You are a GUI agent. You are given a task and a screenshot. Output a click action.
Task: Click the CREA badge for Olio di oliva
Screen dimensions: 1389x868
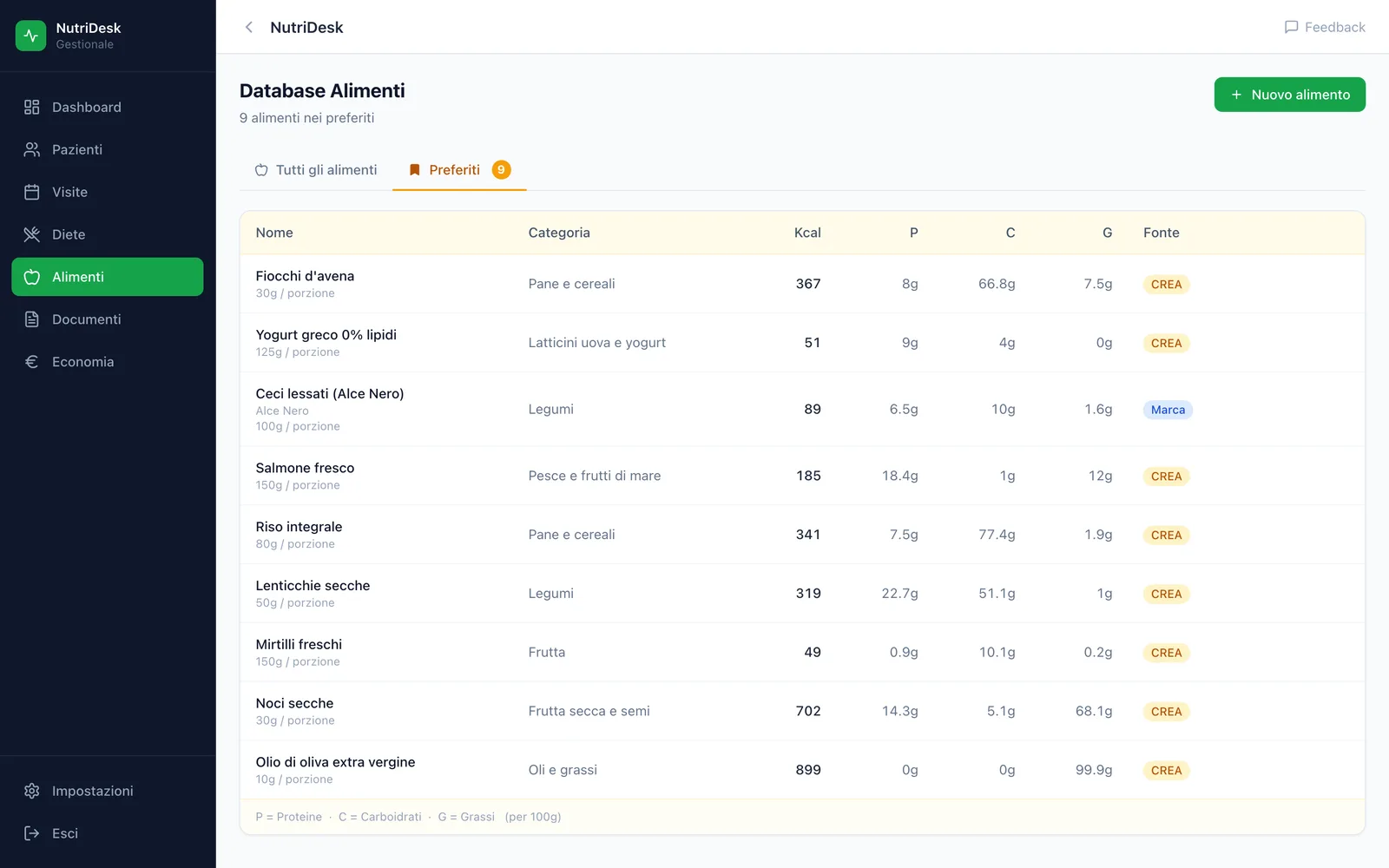pos(1166,771)
